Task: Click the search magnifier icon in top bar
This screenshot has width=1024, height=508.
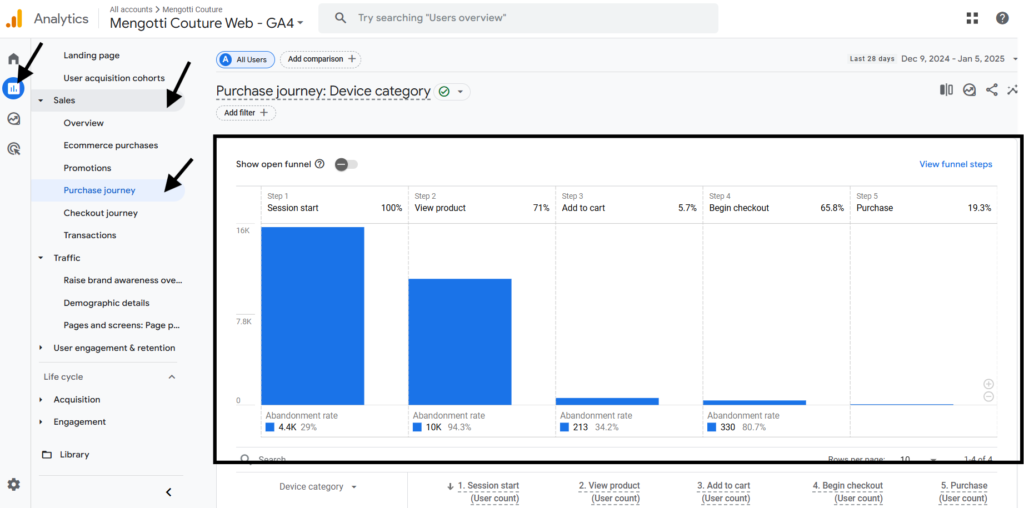Action: [x=340, y=18]
